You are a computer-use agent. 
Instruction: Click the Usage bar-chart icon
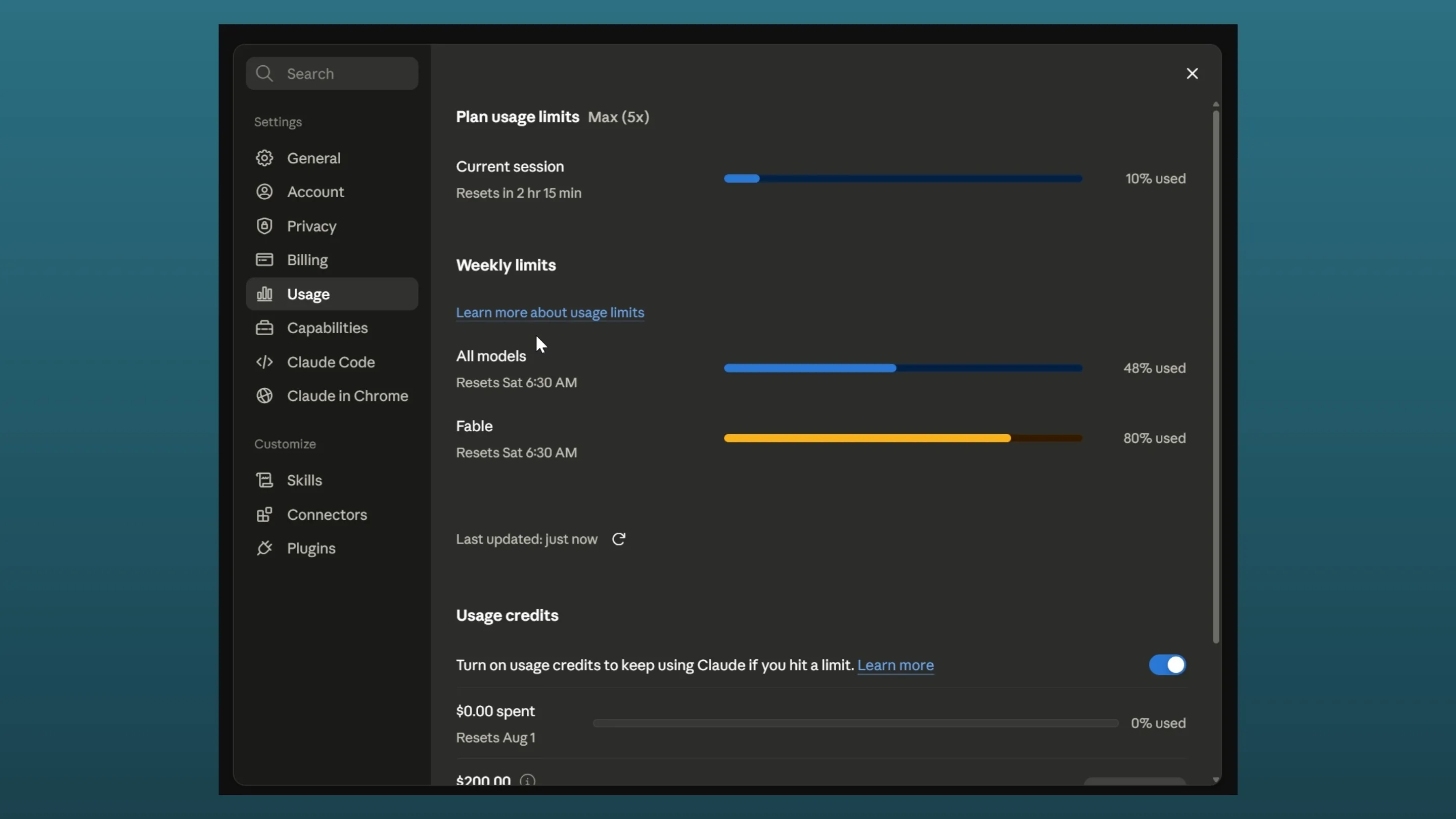(264, 294)
